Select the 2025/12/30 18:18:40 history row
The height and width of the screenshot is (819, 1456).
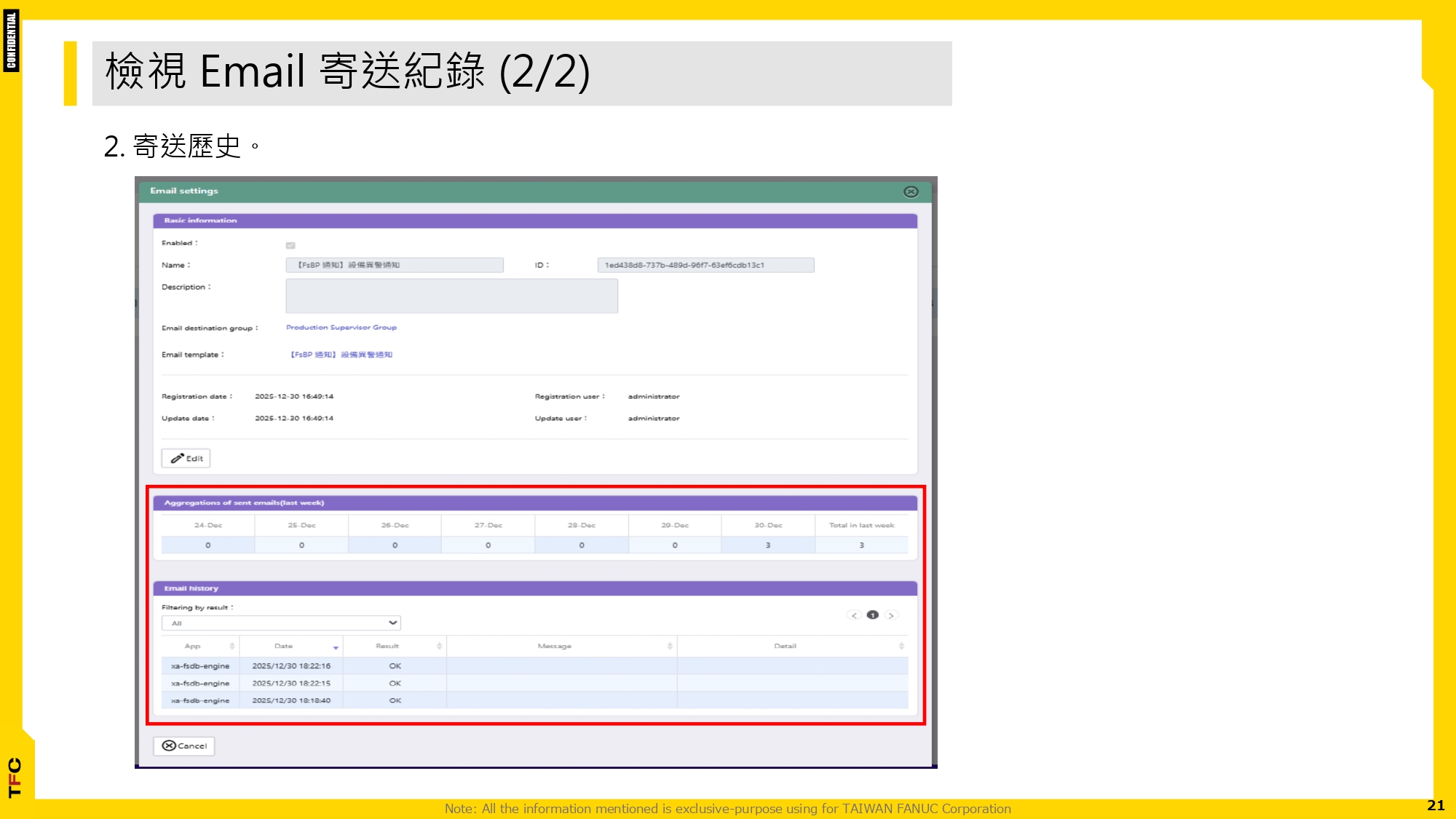pyautogui.click(x=510, y=700)
